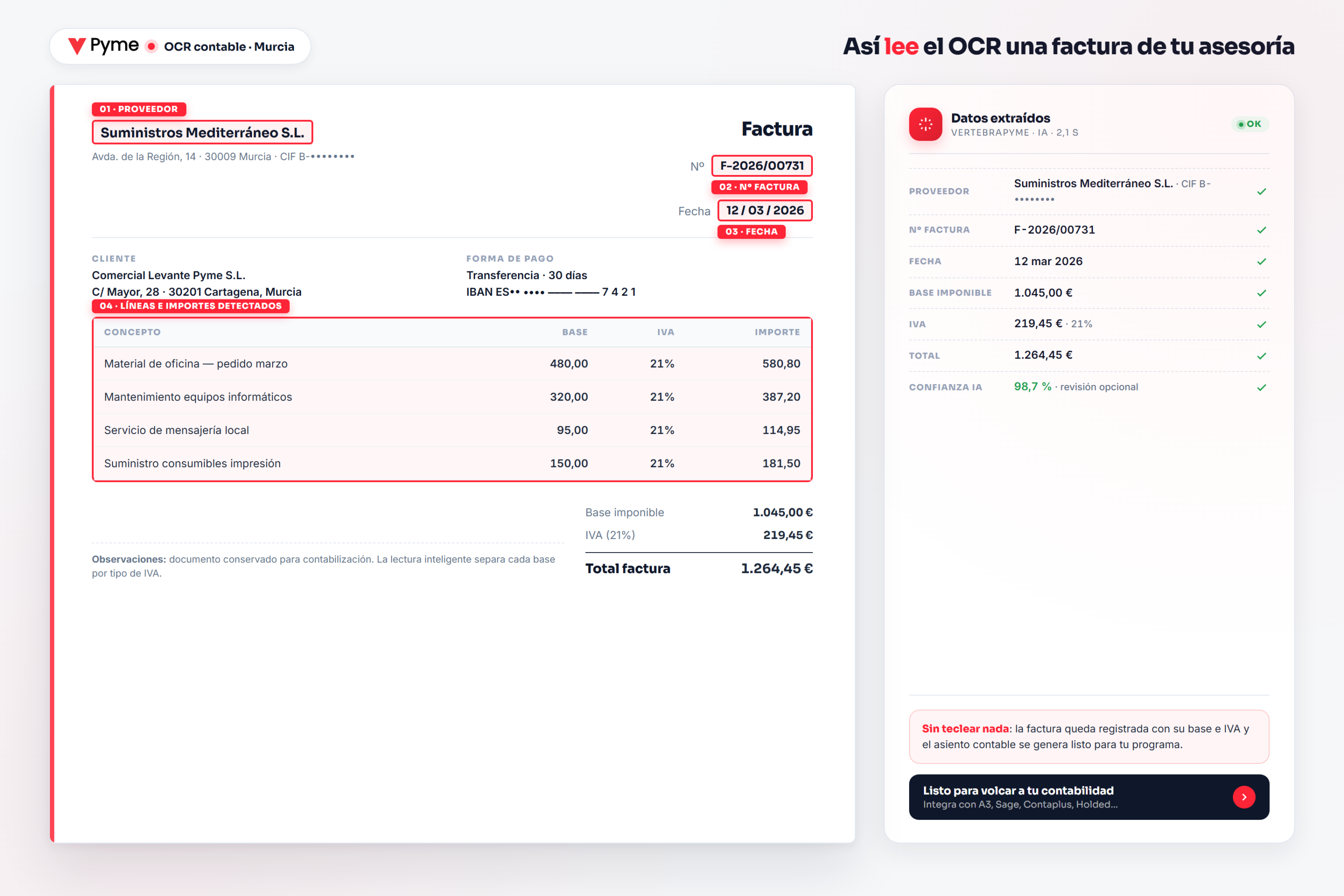Viewport: 1344px width, 896px height.
Task: Click the red sparkle icon in Datos extraídos
Action: coord(925,124)
